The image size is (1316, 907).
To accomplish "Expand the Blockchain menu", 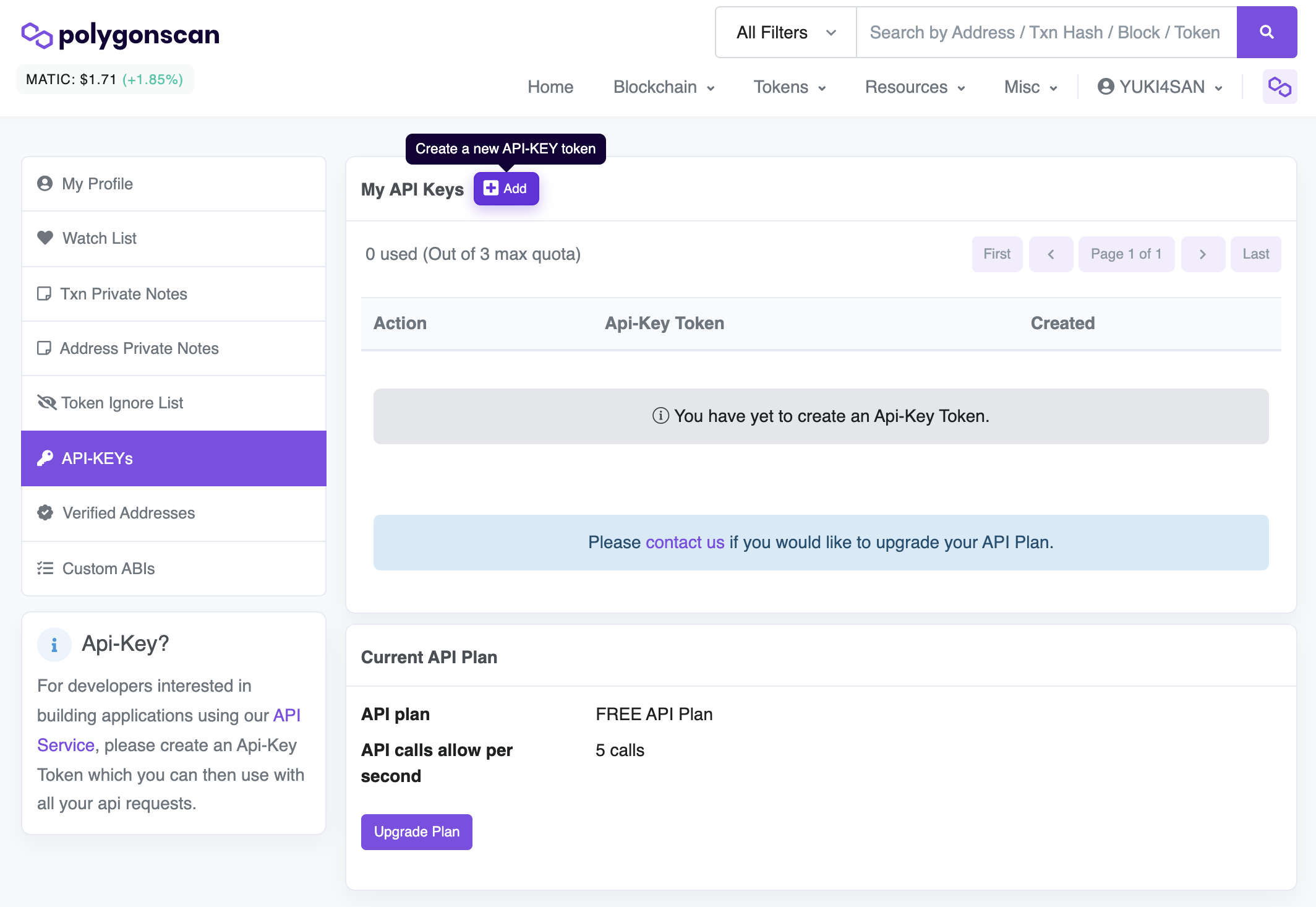I will [x=664, y=87].
